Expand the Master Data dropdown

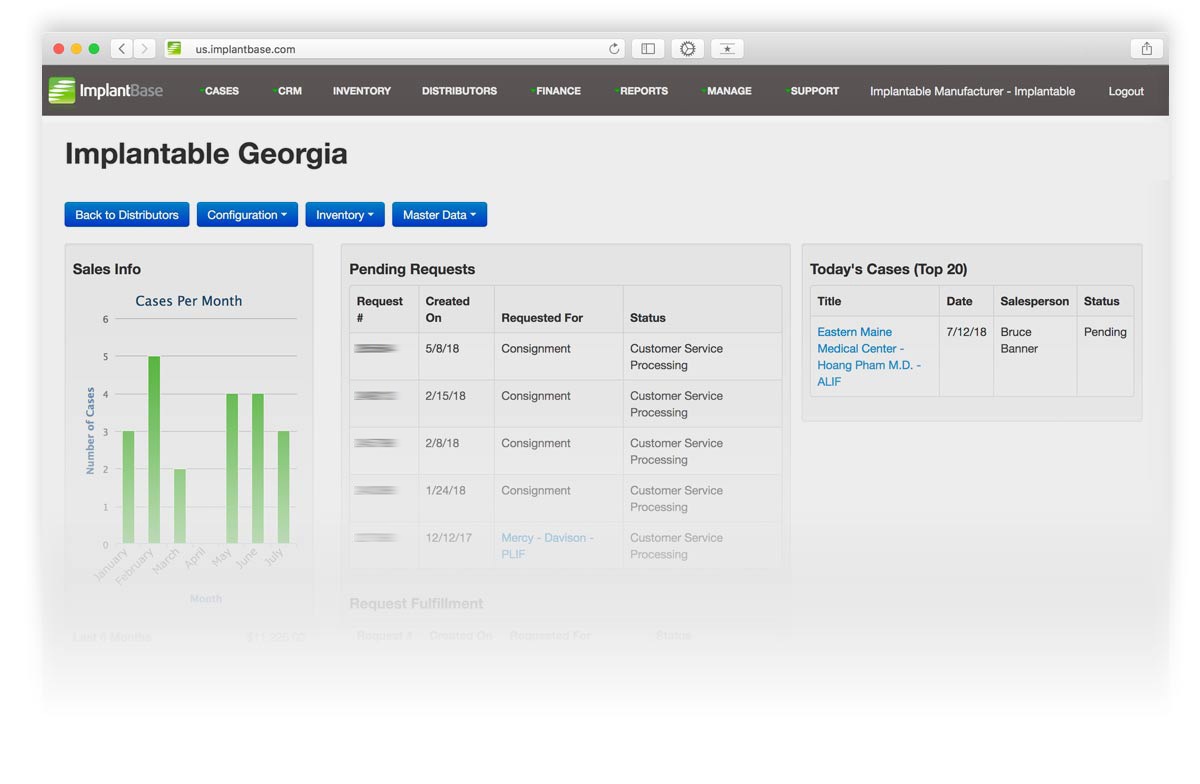439,215
